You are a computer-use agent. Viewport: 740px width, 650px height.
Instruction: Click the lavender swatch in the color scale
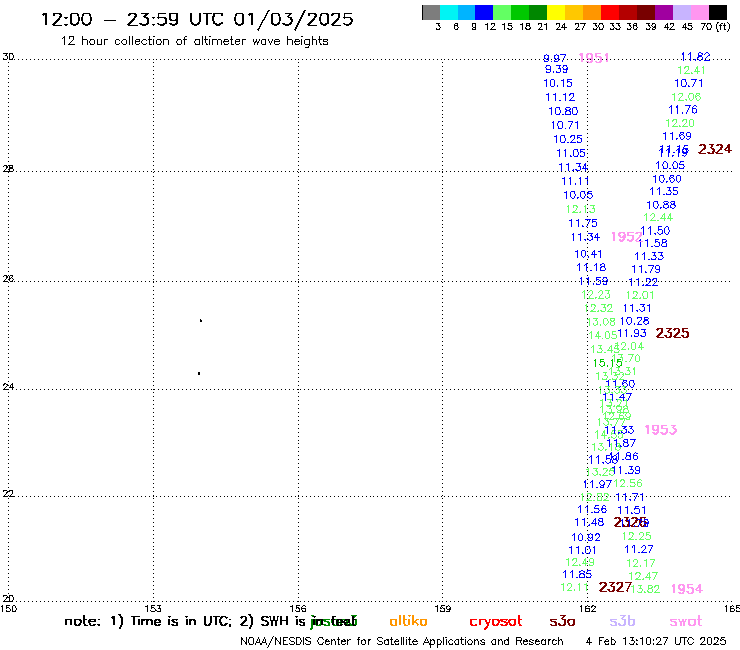681,12
